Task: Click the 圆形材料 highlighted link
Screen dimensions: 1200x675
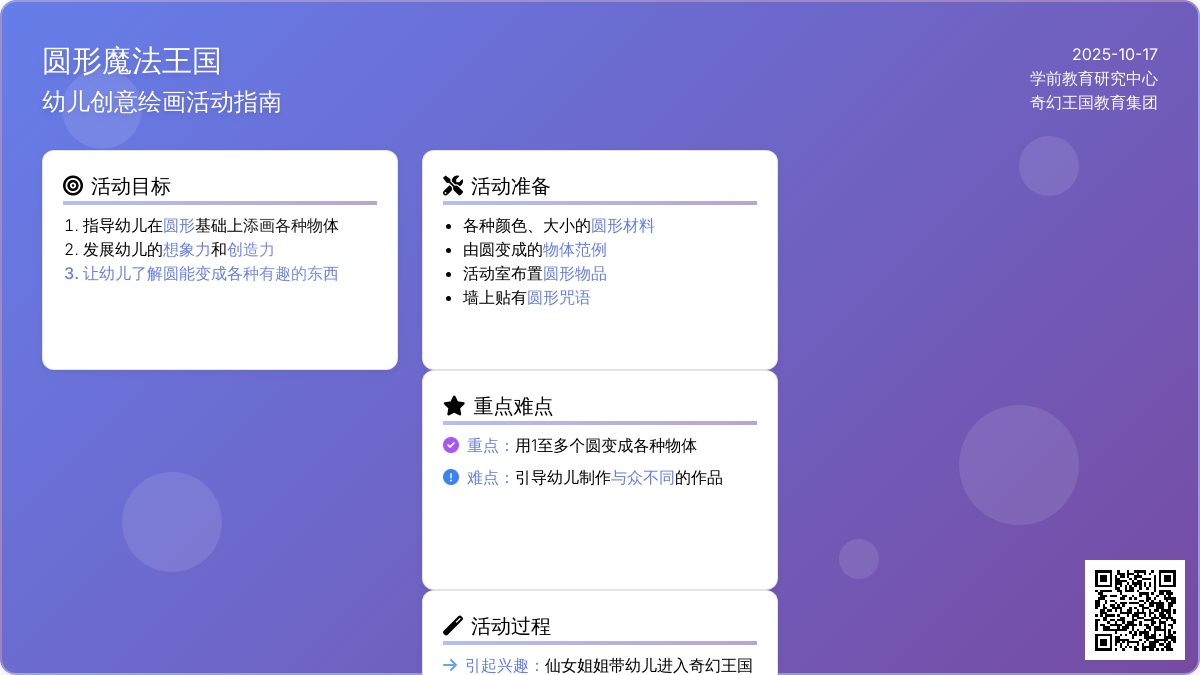Action: coord(622,225)
